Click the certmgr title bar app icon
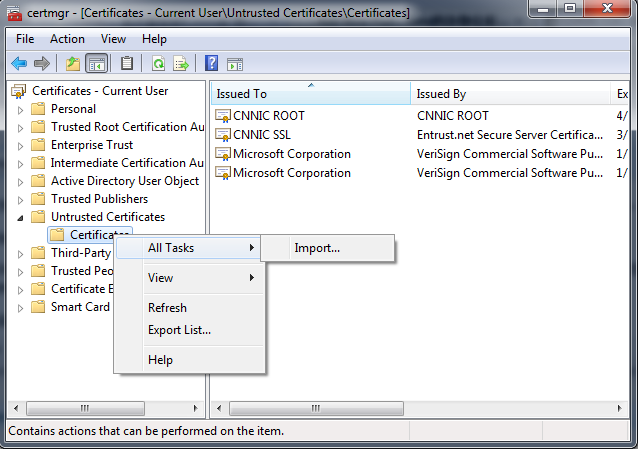 tap(15, 13)
